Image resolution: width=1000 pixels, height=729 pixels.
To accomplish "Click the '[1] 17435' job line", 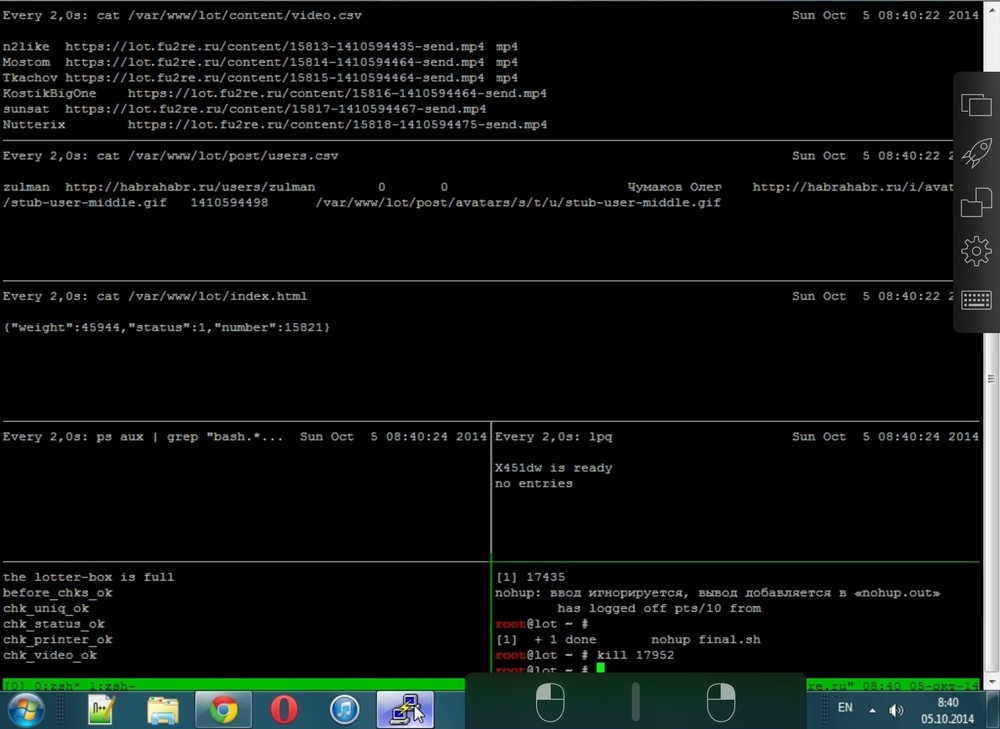I will coord(530,577).
